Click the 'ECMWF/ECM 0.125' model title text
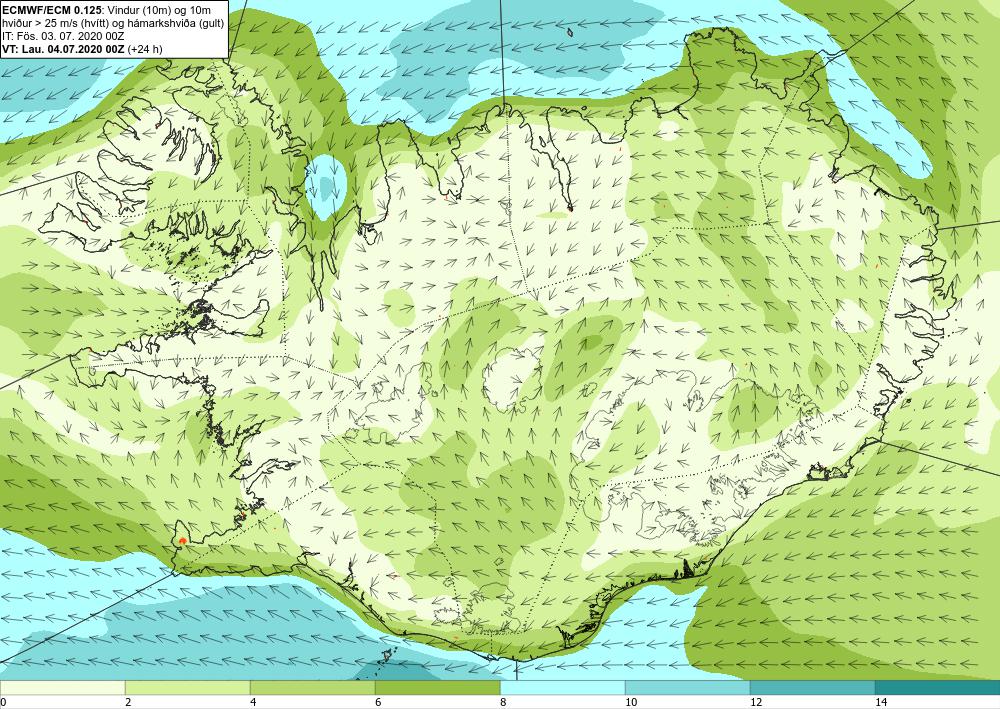Viewport: 1000px width, 709px height. tap(52, 10)
